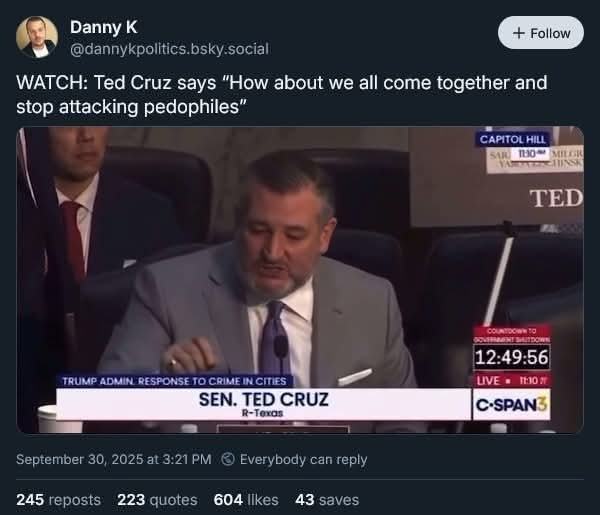Play the Ted Cruz video thumbnail
600x515 pixels.
point(300,280)
